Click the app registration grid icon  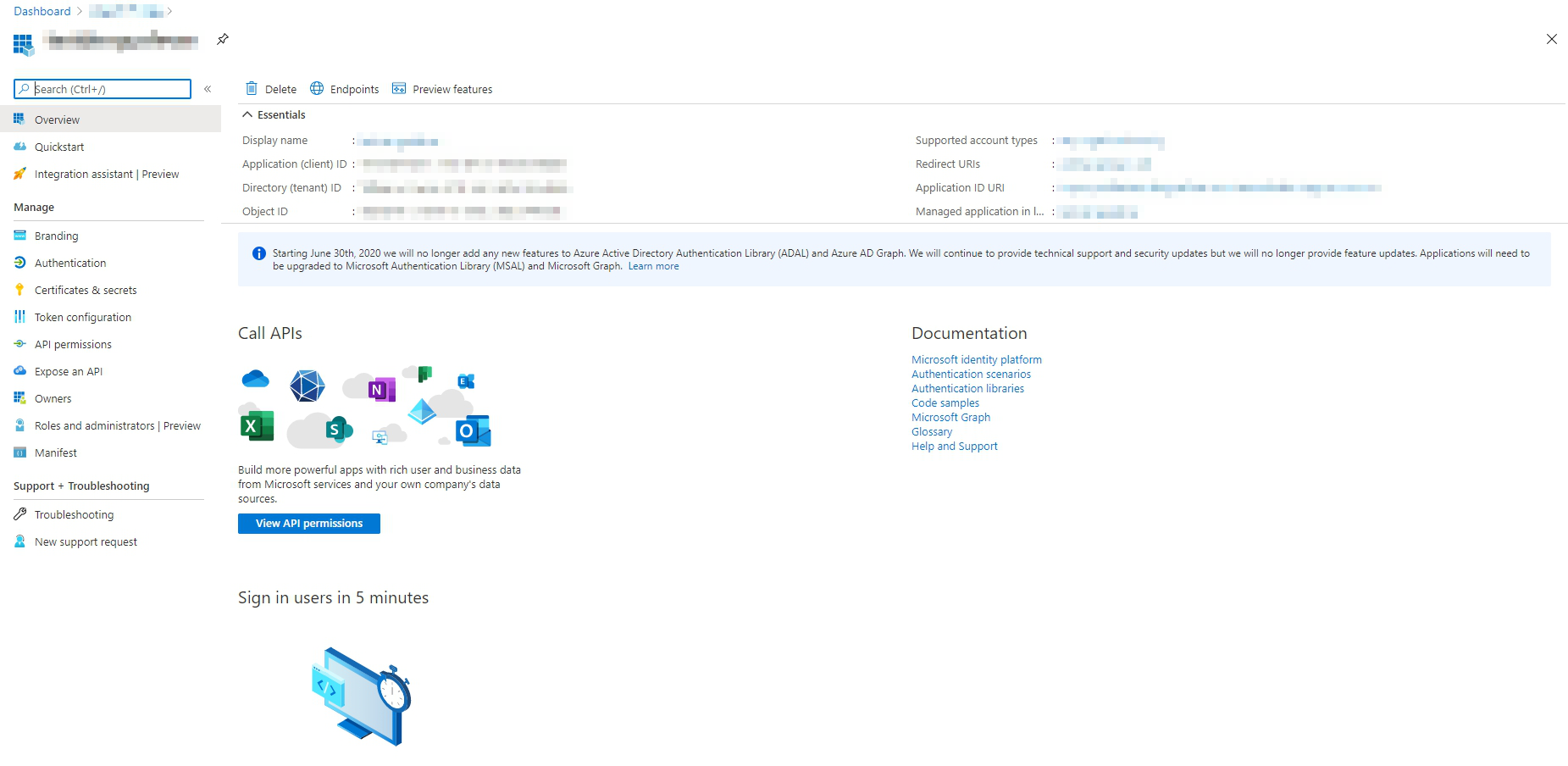pyautogui.click(x=24, y=45)
